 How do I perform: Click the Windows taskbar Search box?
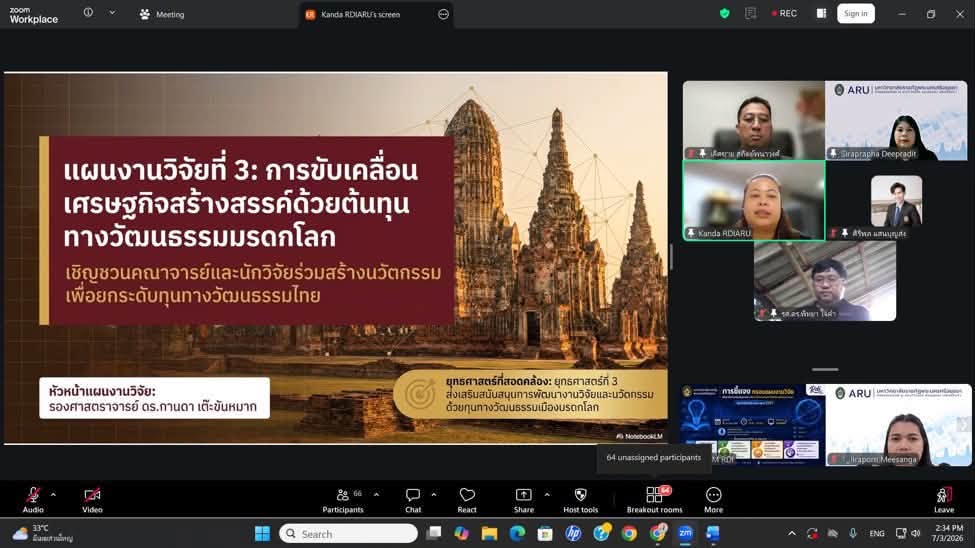point(348,534)
